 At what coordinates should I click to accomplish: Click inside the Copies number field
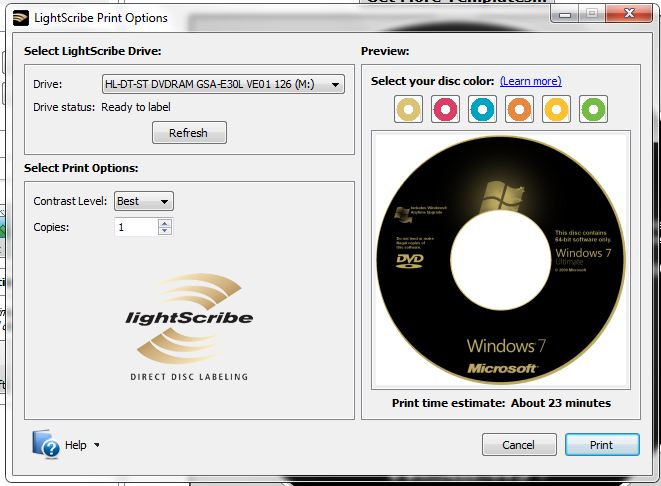tap(136, 227)
